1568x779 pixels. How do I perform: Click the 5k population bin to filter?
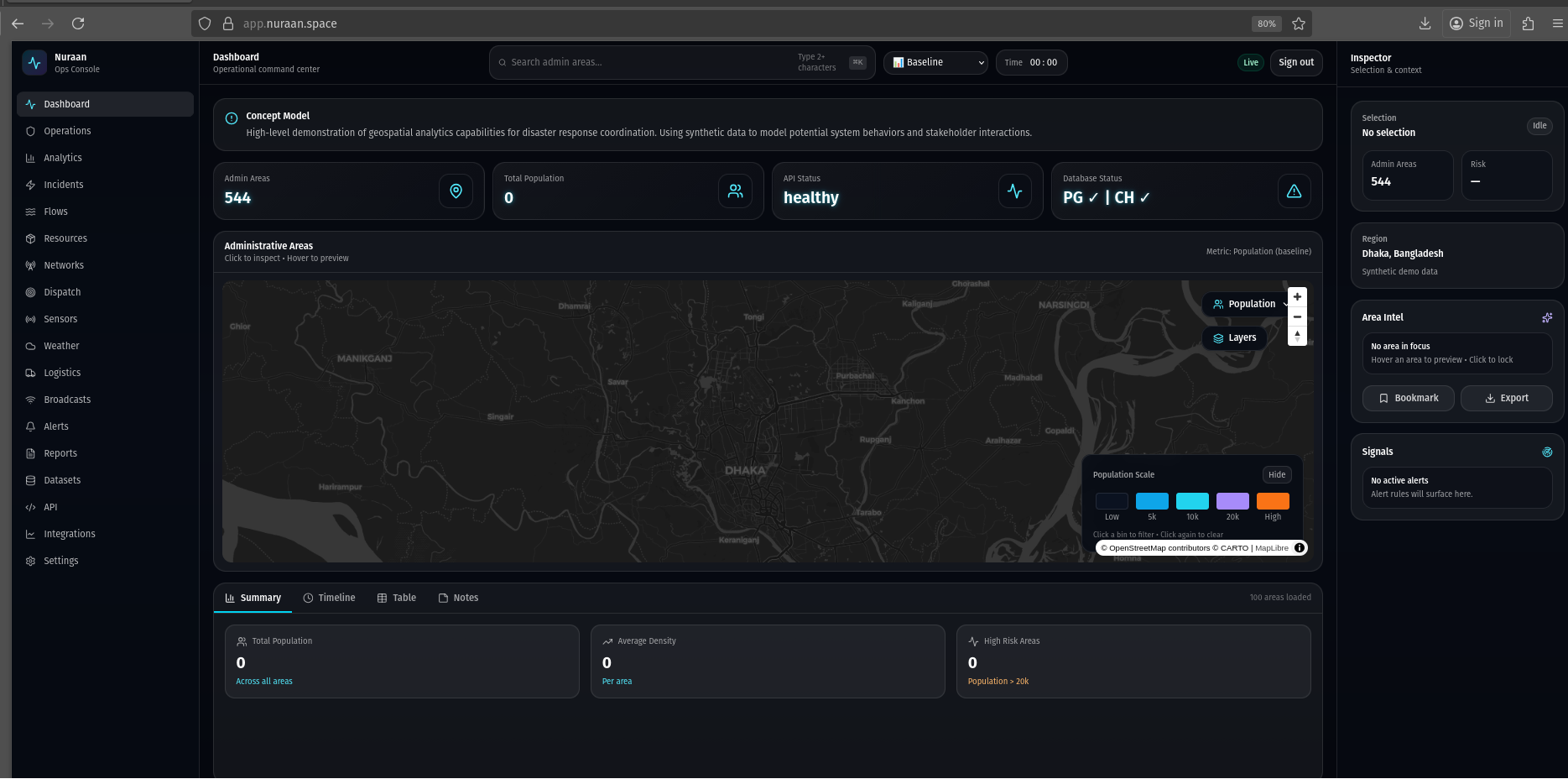pyautogui.click(x=1152, y=500)
